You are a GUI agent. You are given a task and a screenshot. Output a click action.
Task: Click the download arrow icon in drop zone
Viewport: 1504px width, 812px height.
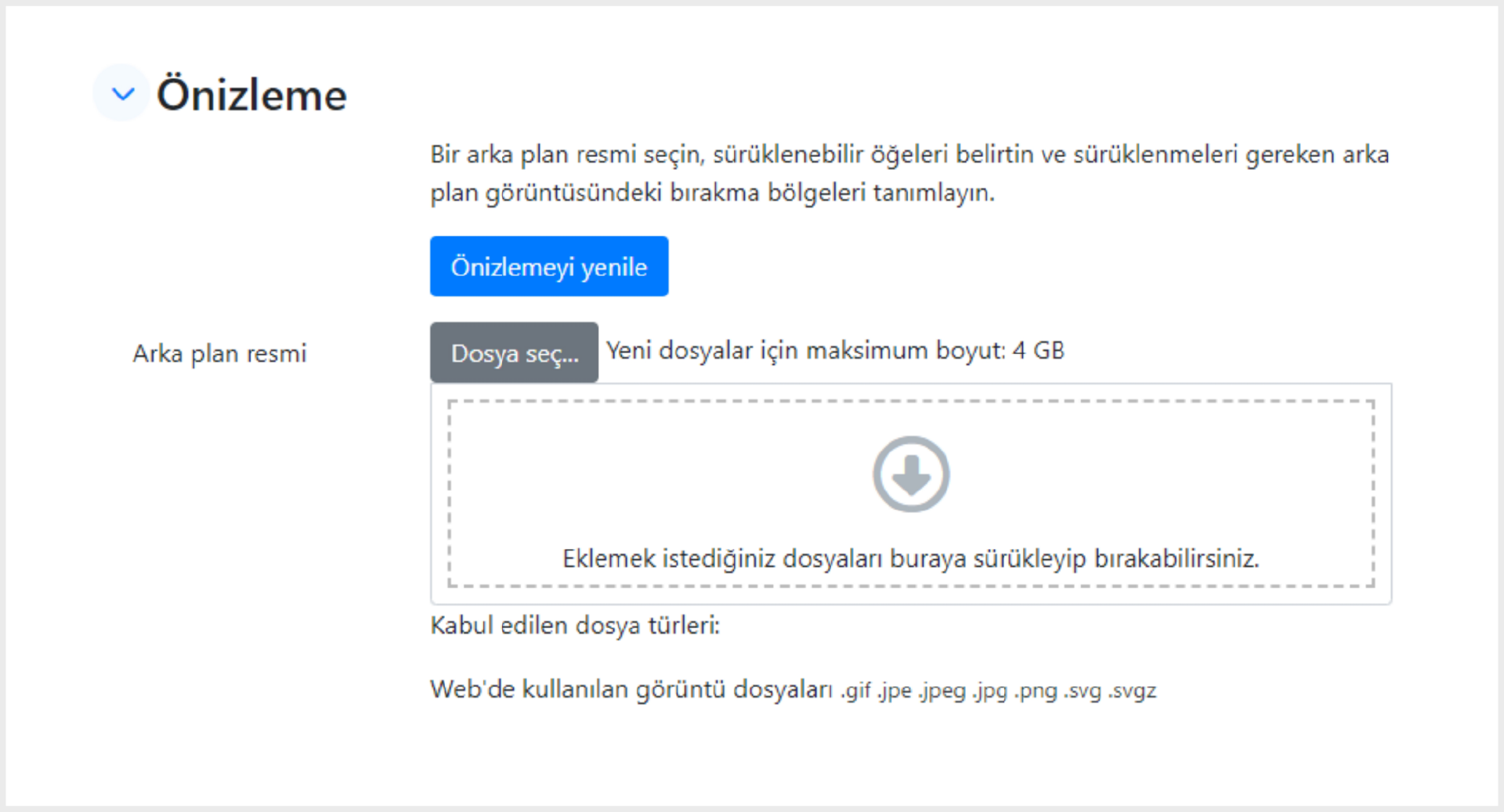[911, 474]
